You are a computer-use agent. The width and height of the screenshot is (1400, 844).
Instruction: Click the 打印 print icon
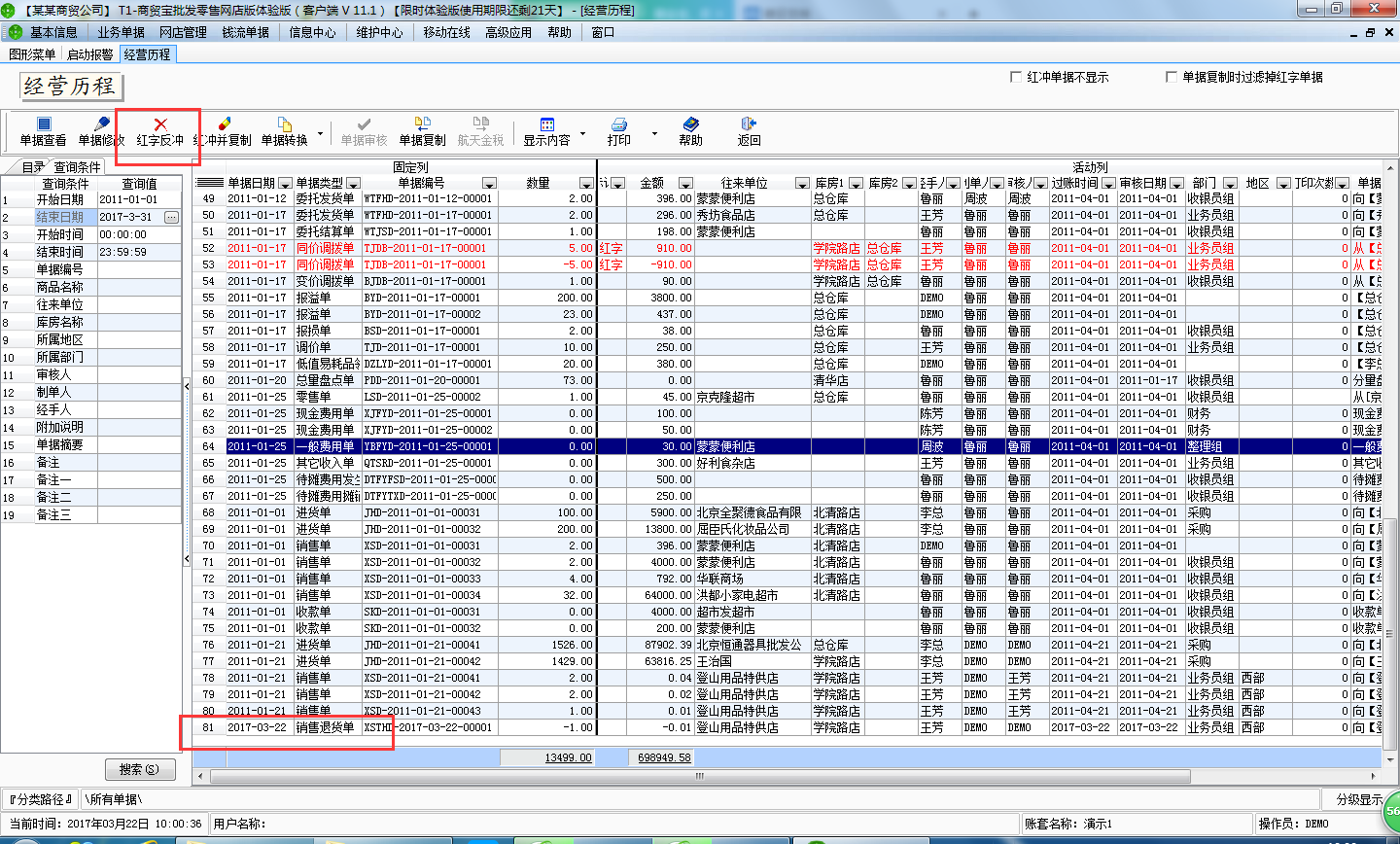619,131
